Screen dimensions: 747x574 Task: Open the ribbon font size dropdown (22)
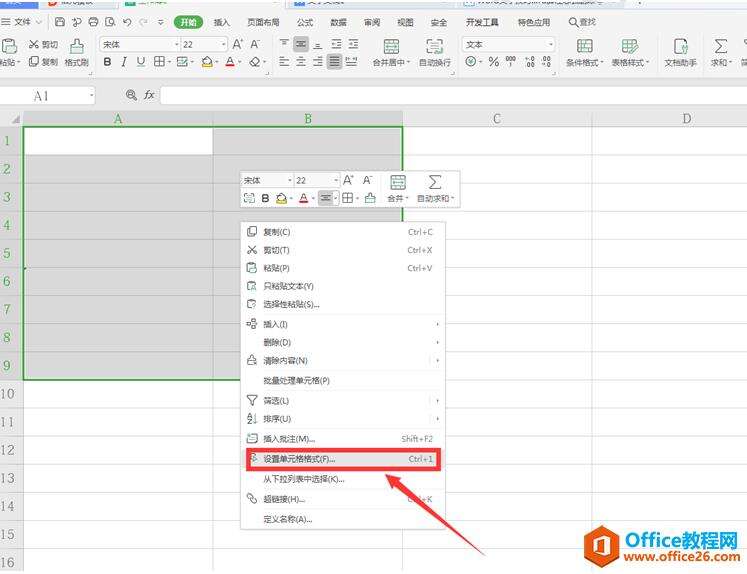(x=223, y=44)
